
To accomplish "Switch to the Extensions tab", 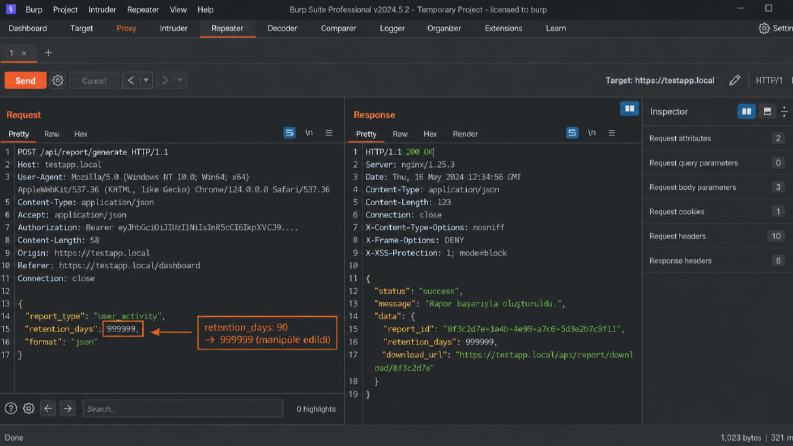I will (x=503, y=28).
